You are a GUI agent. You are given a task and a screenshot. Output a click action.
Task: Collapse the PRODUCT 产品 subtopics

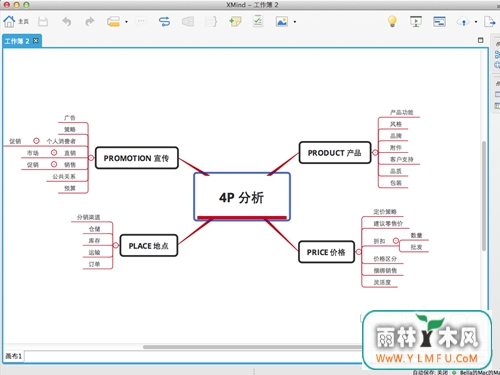click(x=375, y=153)
